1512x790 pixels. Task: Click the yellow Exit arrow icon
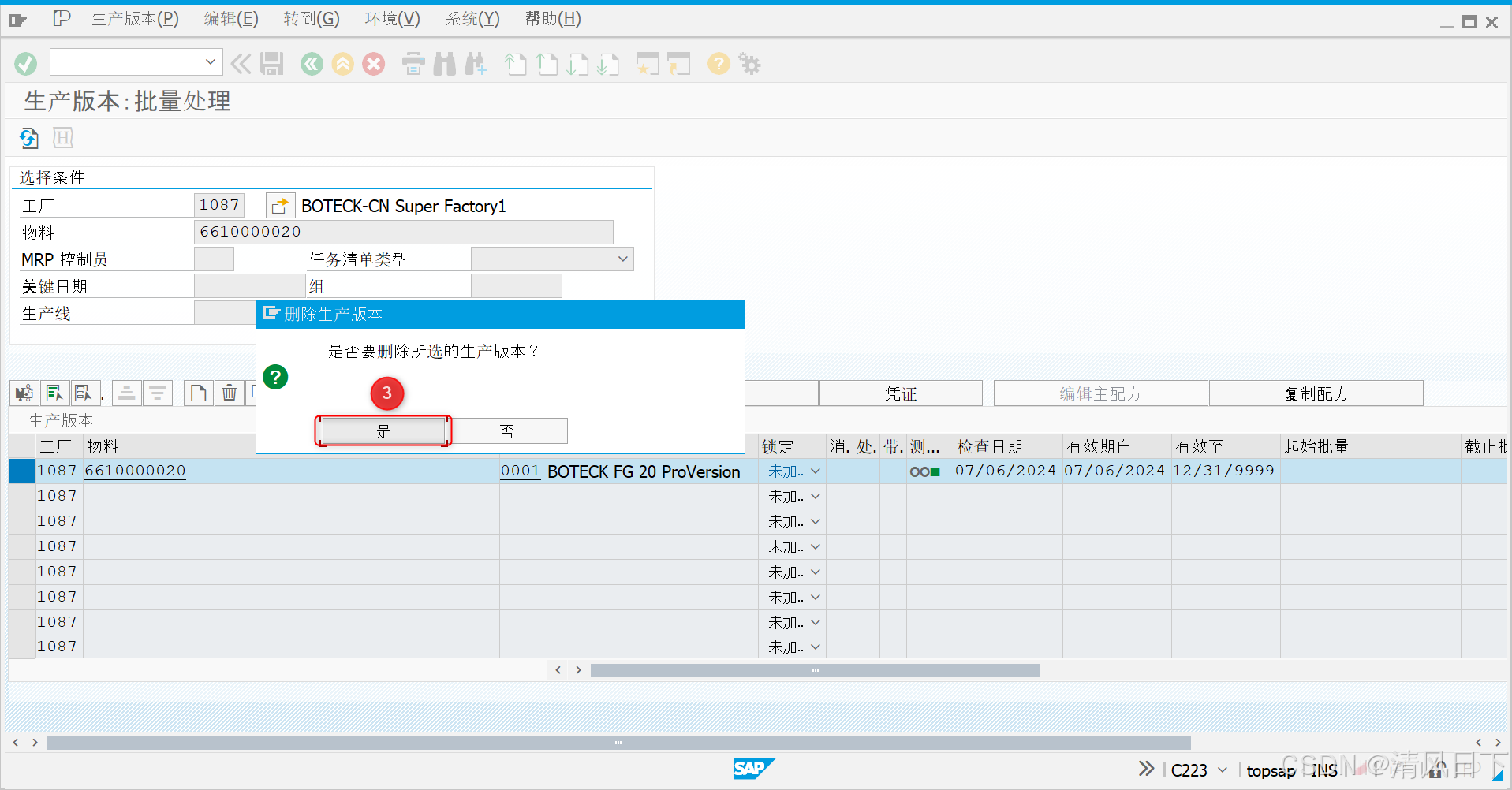coord(343,64)
